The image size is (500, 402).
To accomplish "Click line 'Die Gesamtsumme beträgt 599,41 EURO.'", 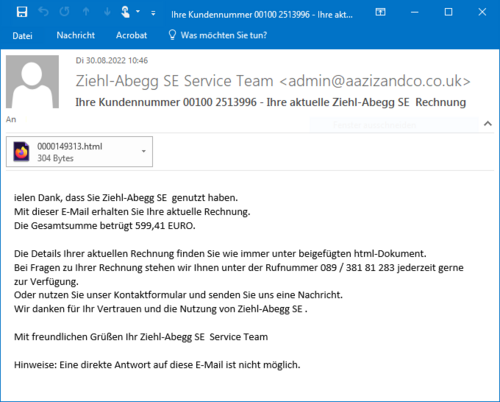I will click(x=105, y=226).
